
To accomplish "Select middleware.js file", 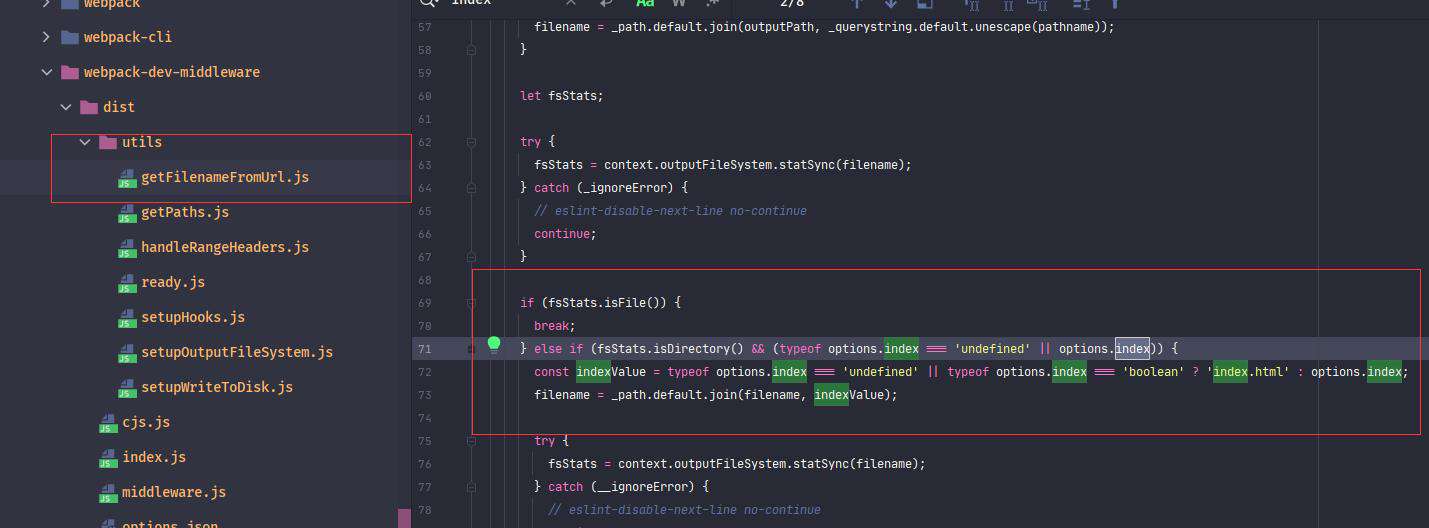I will pyautogui.click(x=174, y=492).
